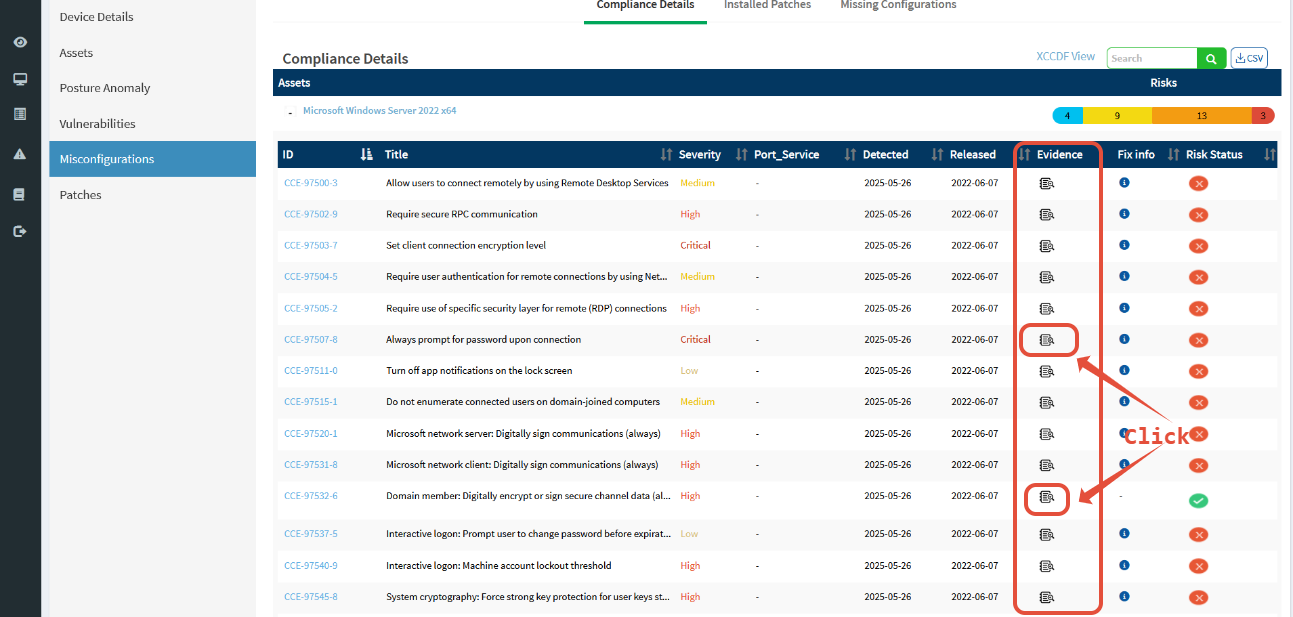Viewport: 1293px width, 617px height.
Task: Show fix info for CCE-97537-5
Action: coord(1124,534)
